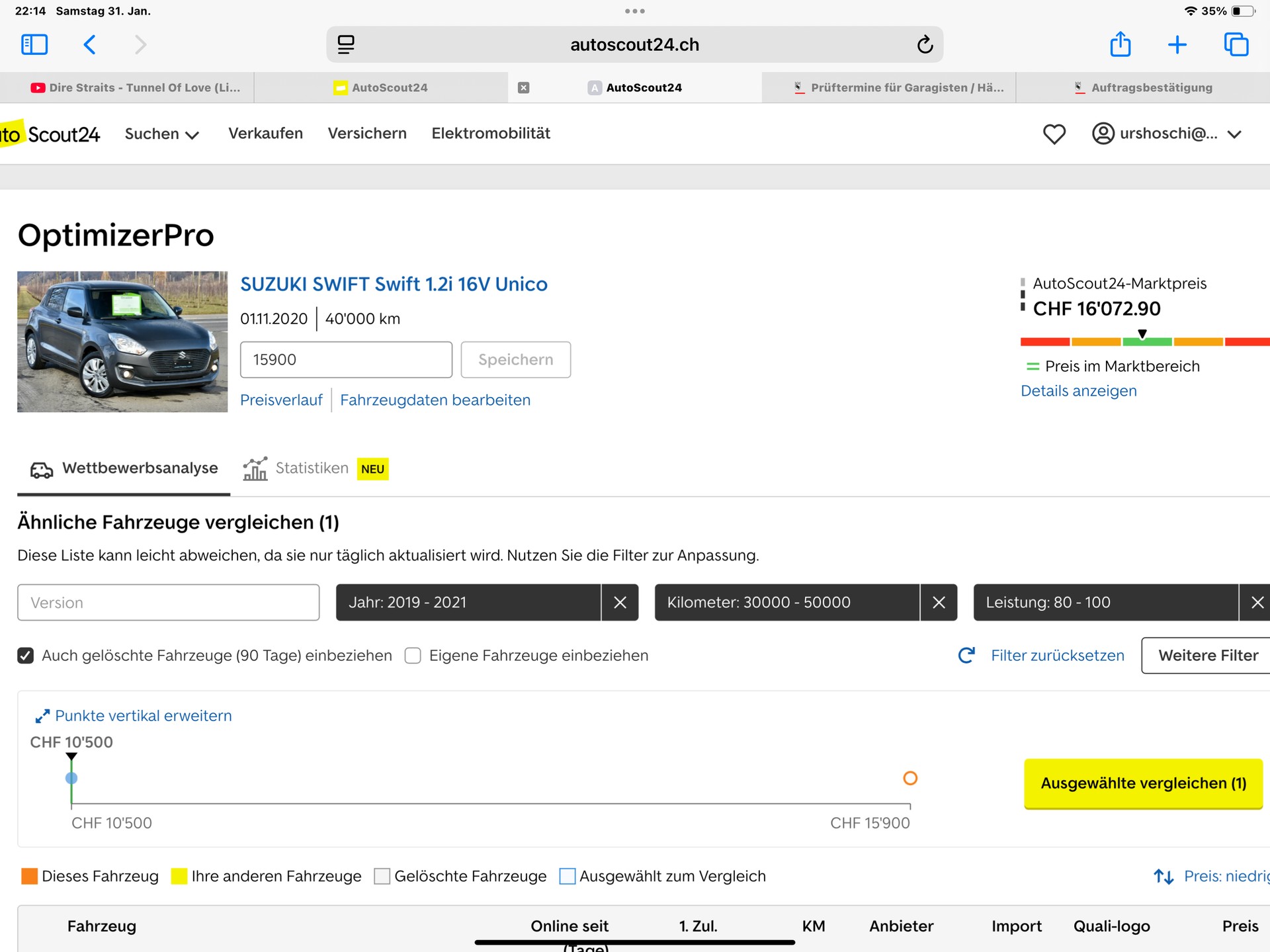Click the market price color range bar
The image size is (1270, 952).
coord(1145,341)
